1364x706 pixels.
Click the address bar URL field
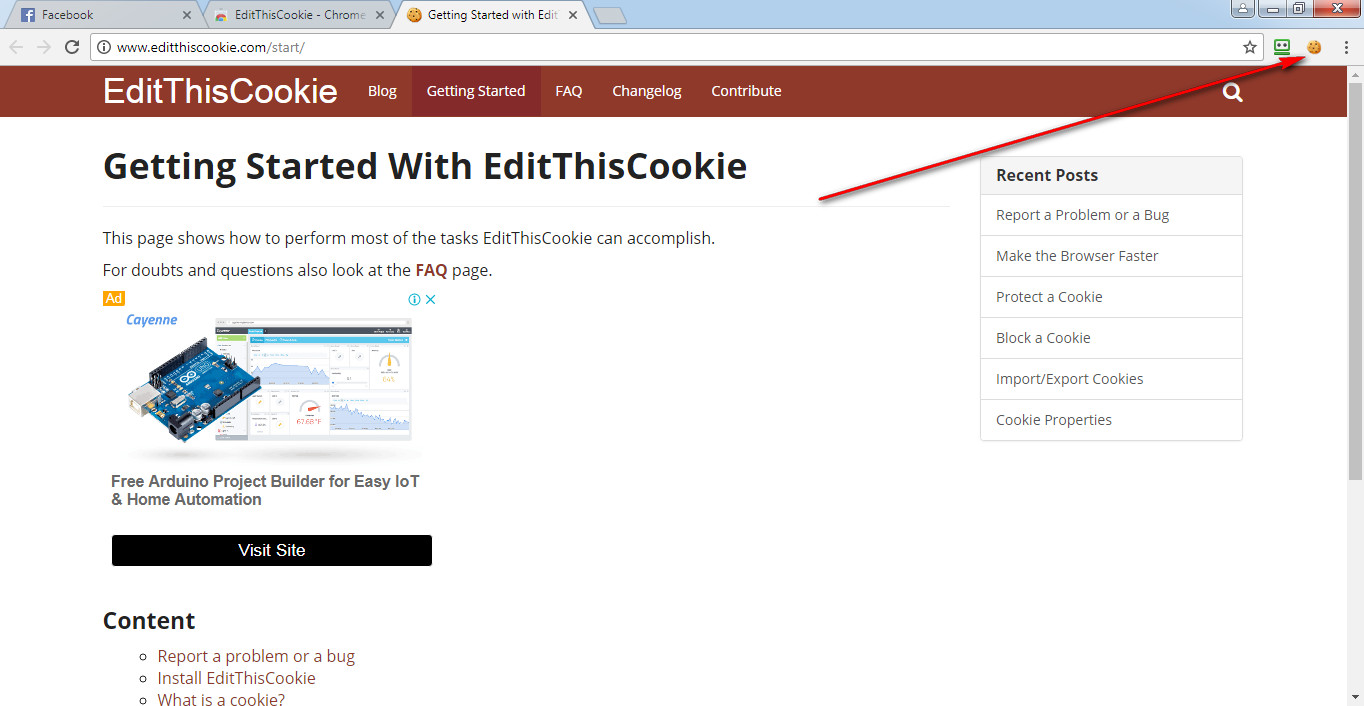click(675, 47)
